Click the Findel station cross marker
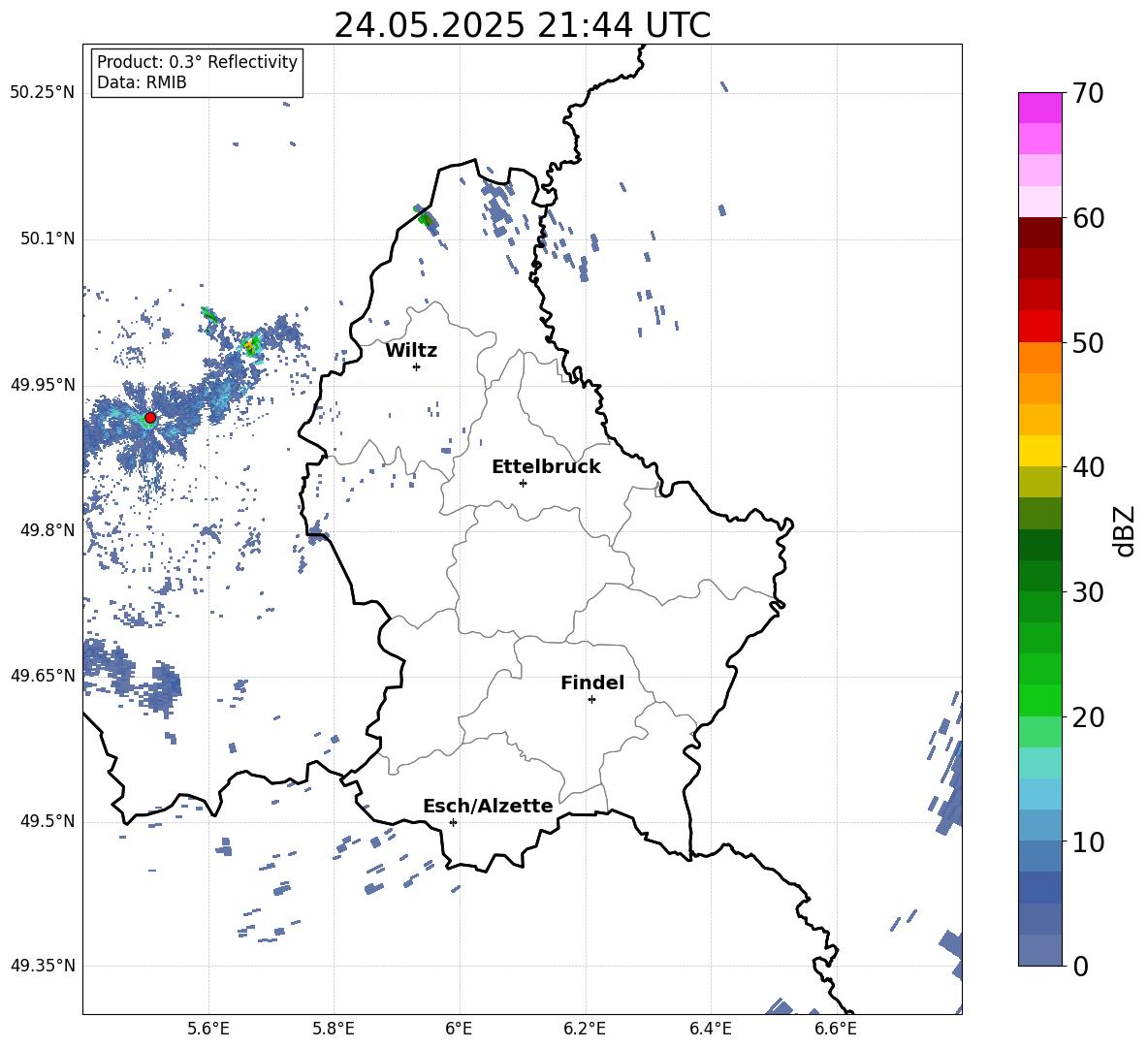 (591, 700)
